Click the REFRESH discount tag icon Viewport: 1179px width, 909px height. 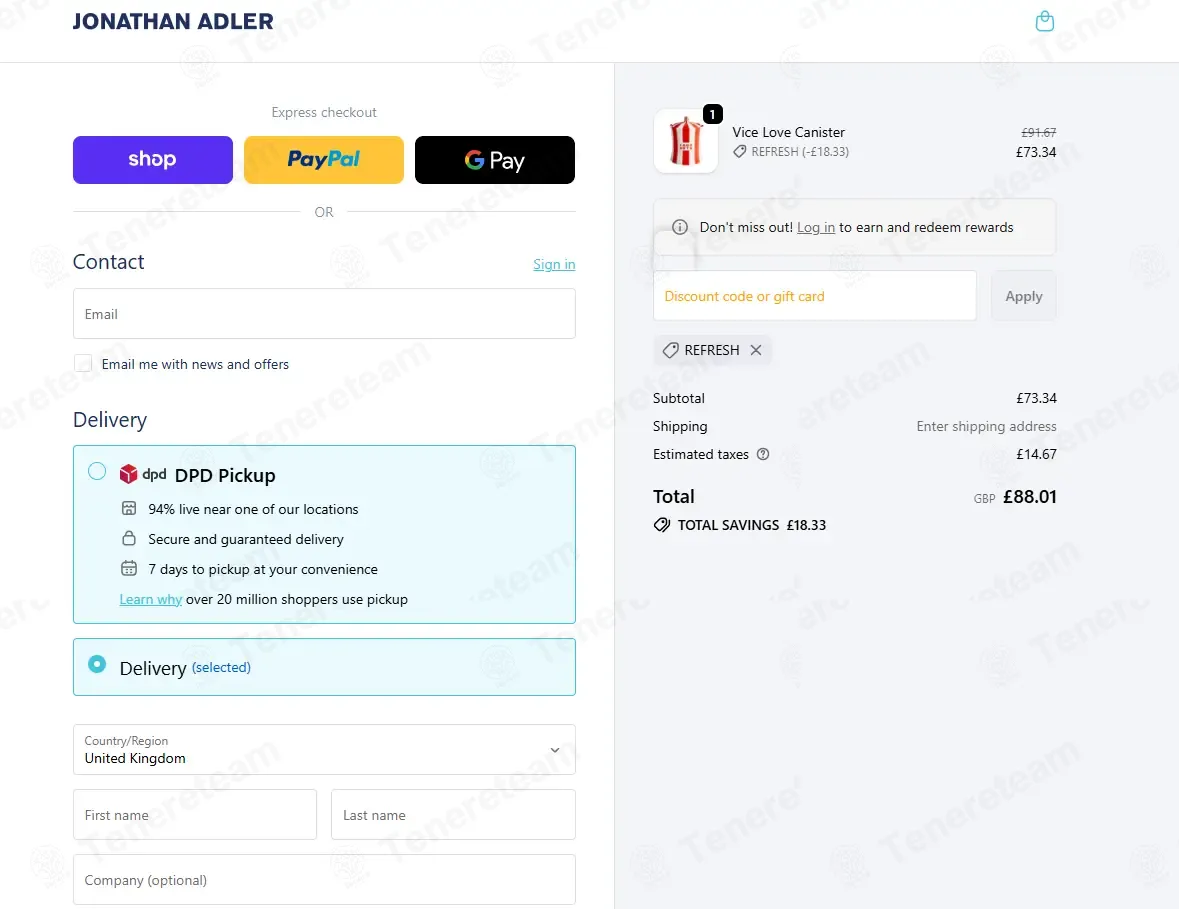(670, 350)
